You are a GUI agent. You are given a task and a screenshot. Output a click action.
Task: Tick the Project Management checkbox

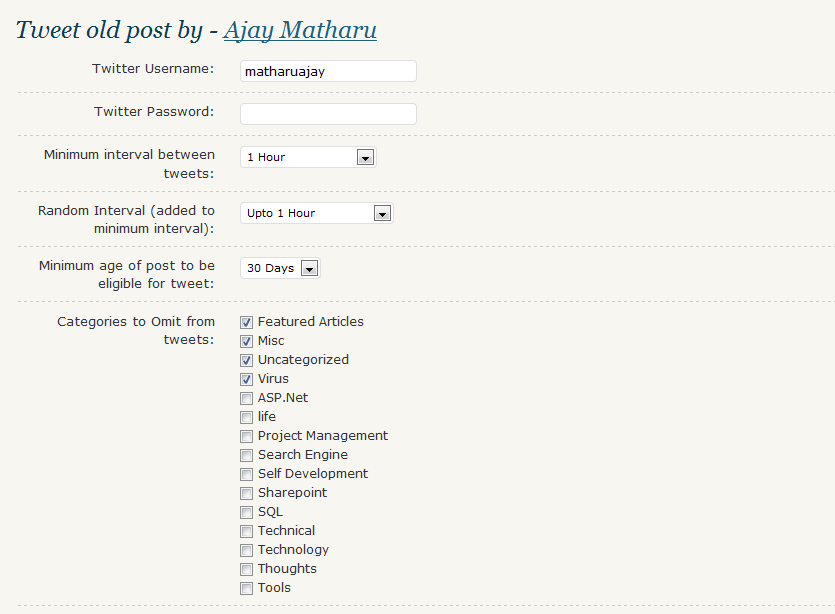coord(246,437)
